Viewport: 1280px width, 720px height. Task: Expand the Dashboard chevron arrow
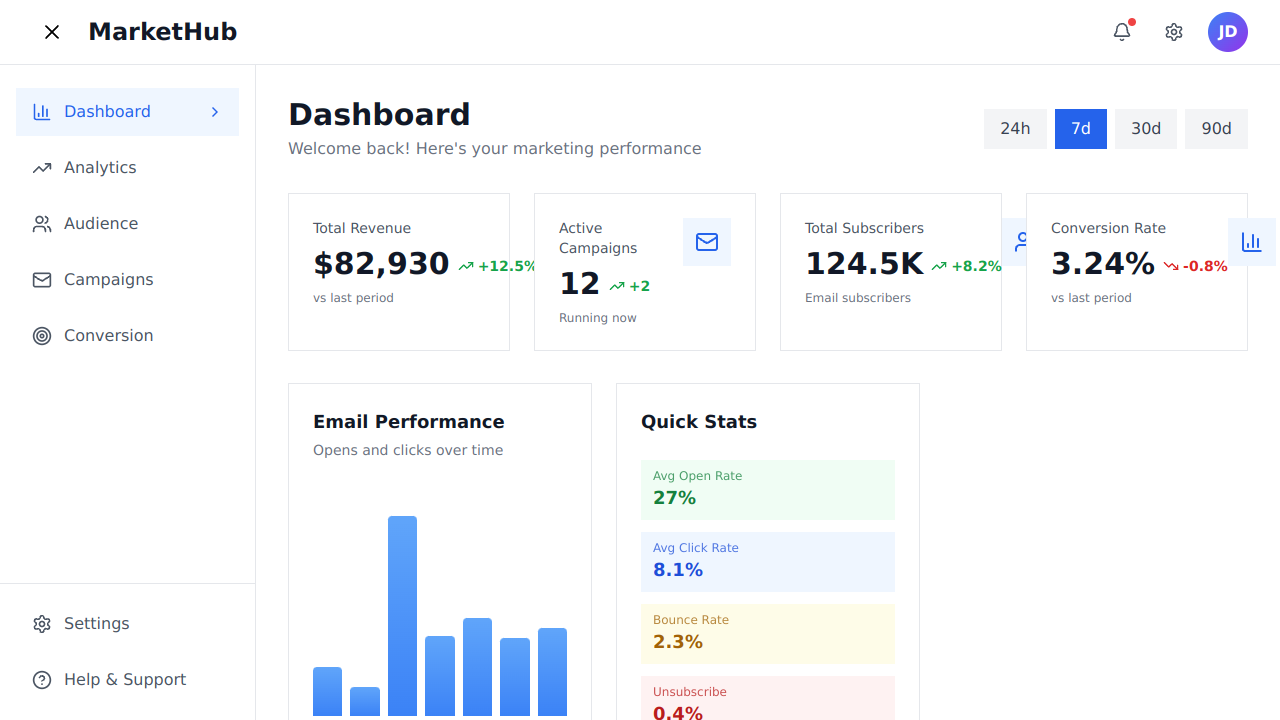(x=215, y=112)
